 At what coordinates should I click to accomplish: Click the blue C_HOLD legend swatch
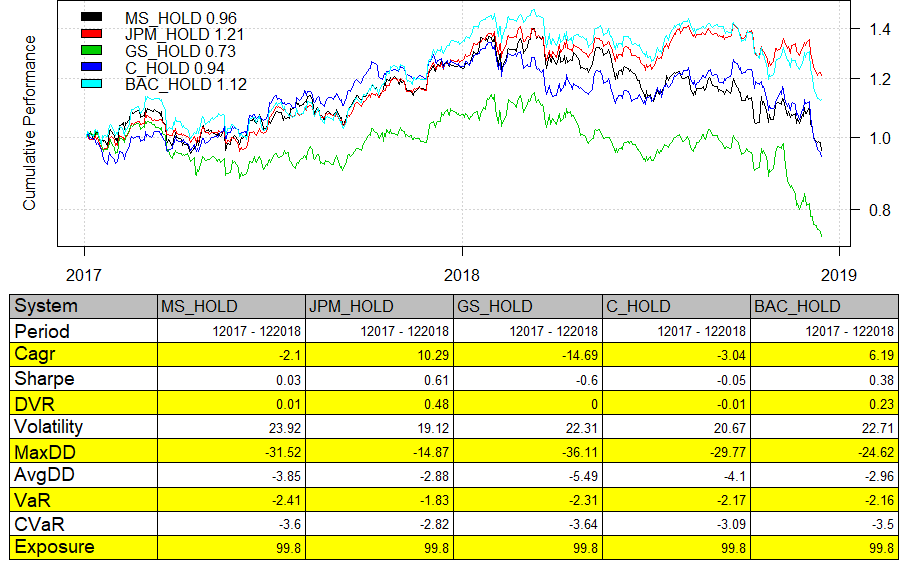[x=91, y=67]
